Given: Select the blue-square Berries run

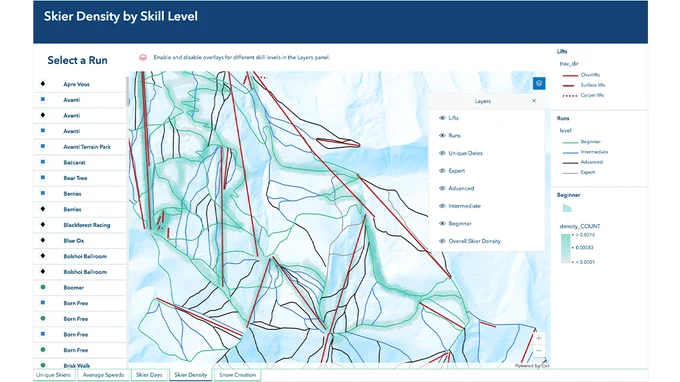Looking at the screenshot, I should 80,193.
